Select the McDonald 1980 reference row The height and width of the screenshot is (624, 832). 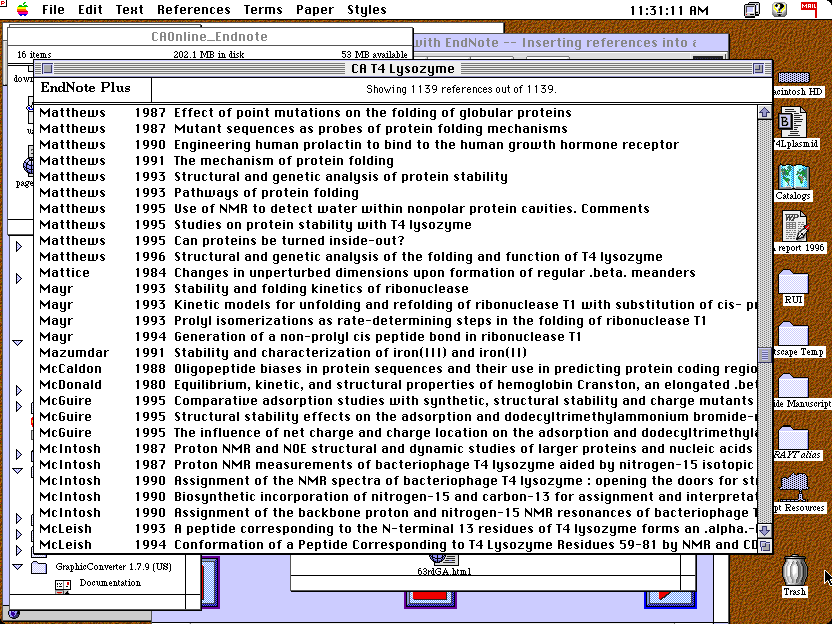coord(395,385)
